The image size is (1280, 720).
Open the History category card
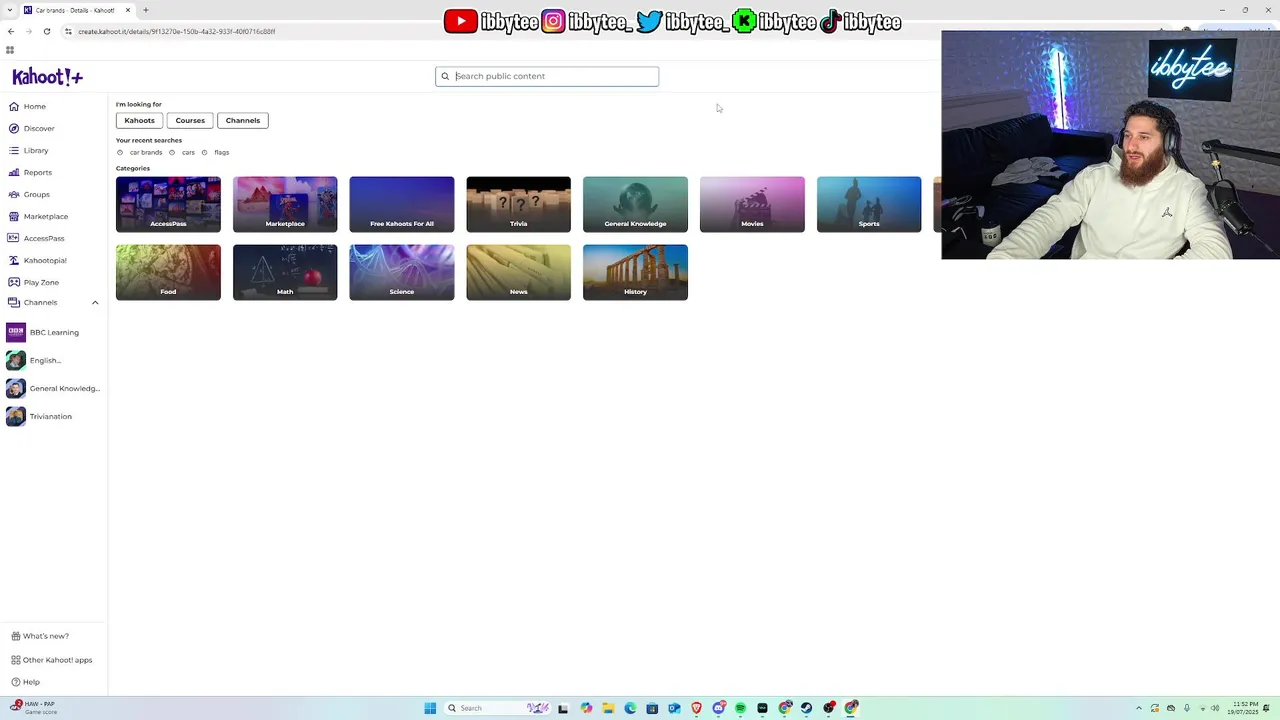pos(635,272)
